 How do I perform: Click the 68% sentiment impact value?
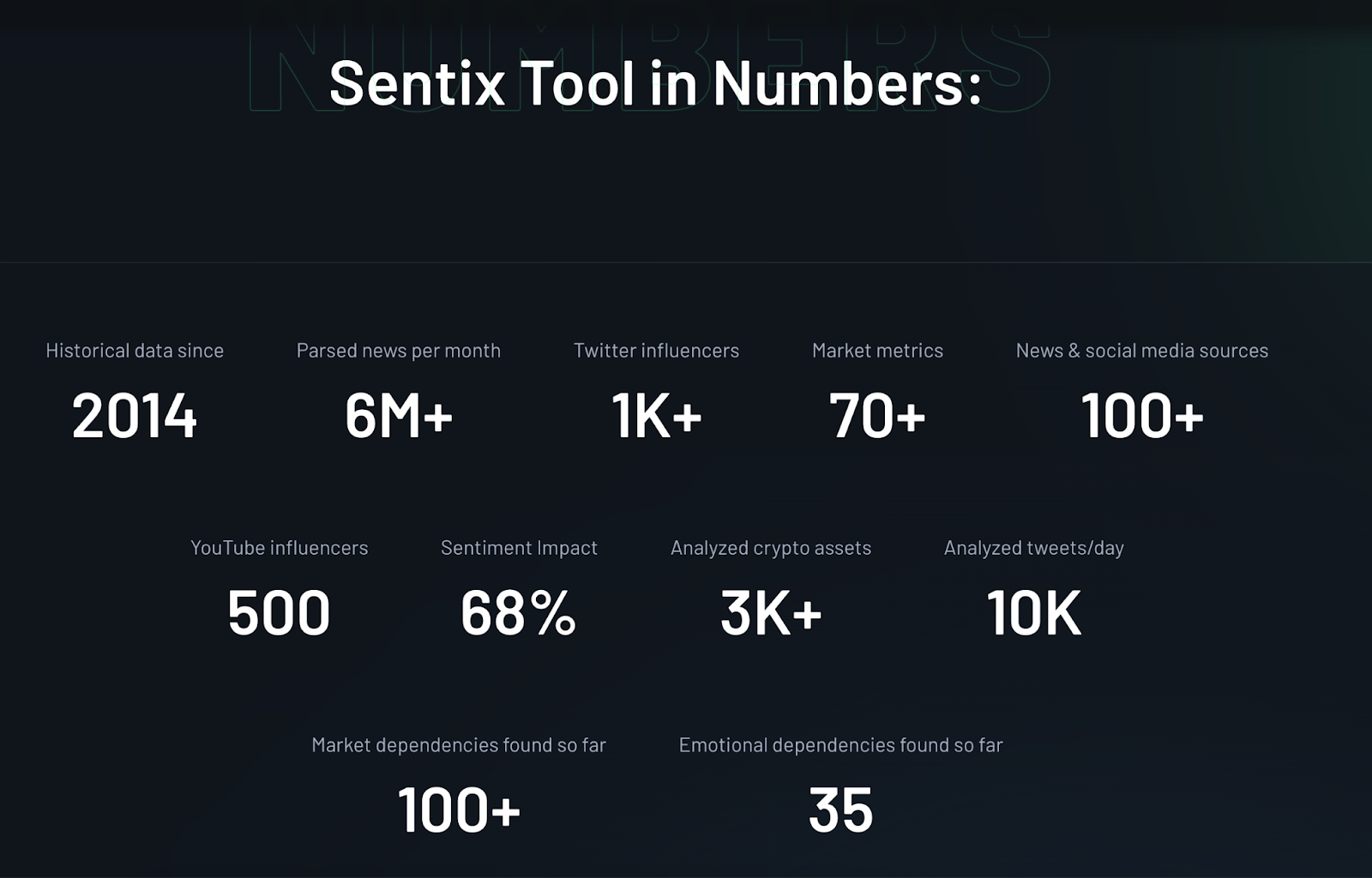(519, 613)
